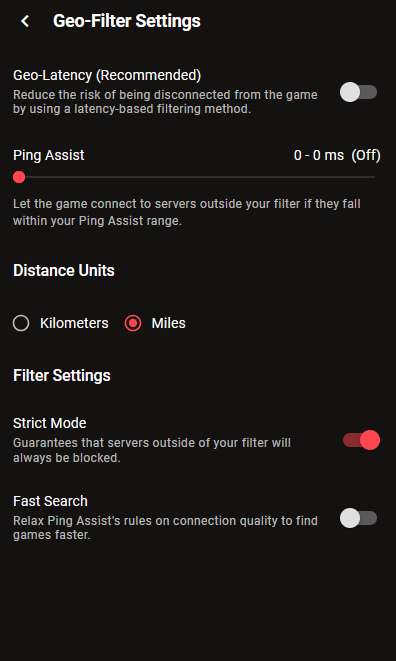Click the Ping Assist label

click(x=49, y=155)
